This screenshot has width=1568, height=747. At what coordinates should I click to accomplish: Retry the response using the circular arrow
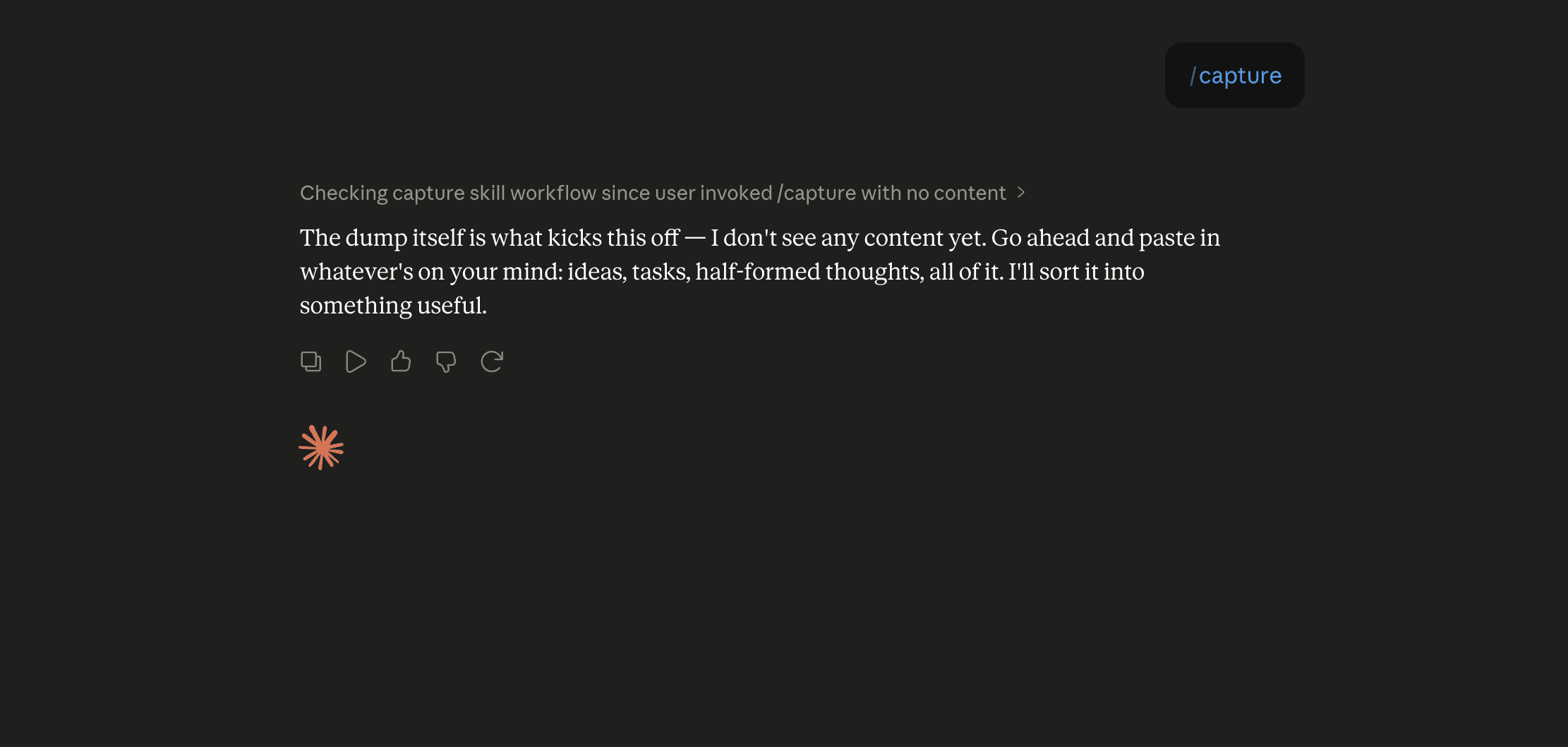(x=492, y=361)
